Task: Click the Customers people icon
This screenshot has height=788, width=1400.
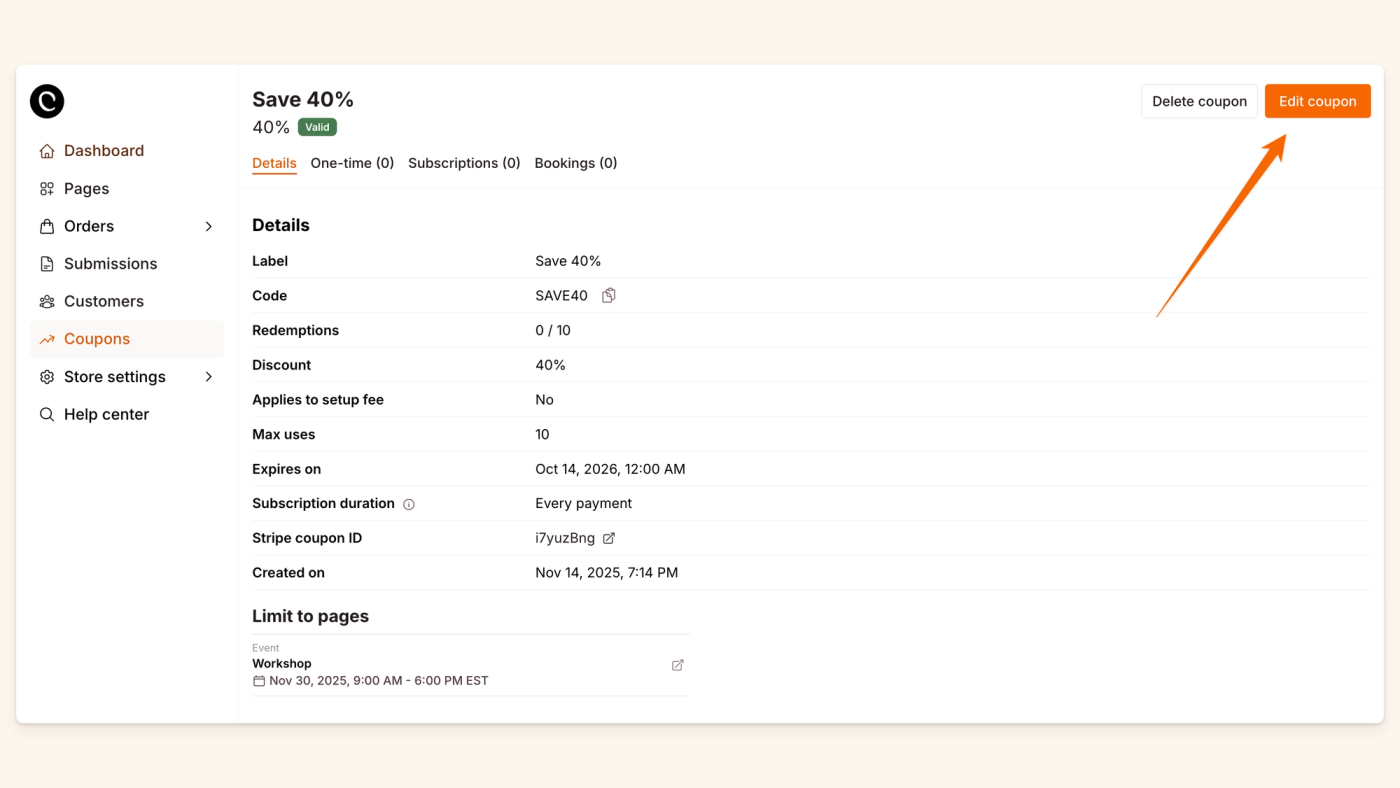Action: click(x=47, y=302)
